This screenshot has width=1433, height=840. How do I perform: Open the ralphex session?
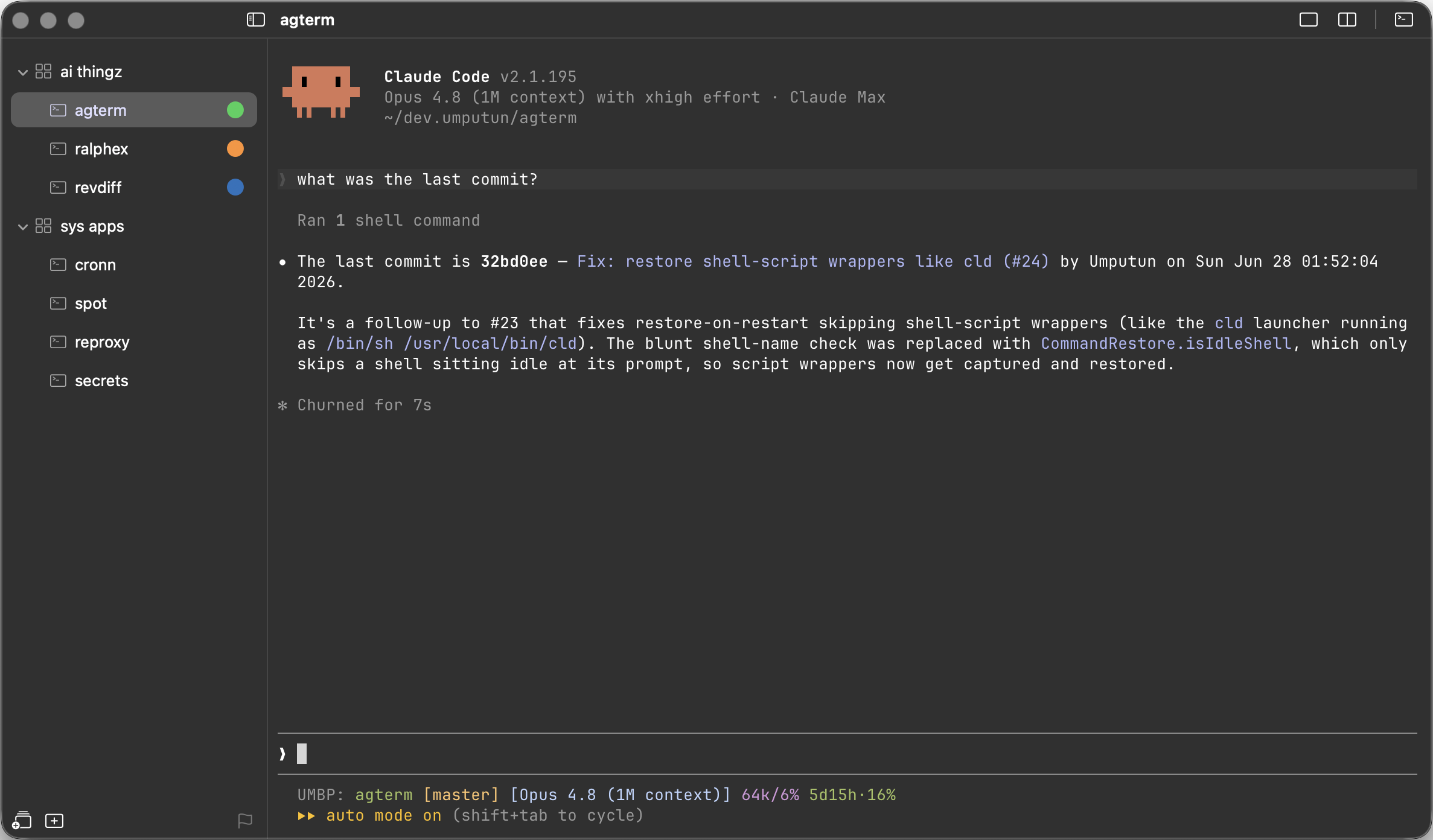tap(134, 149)
